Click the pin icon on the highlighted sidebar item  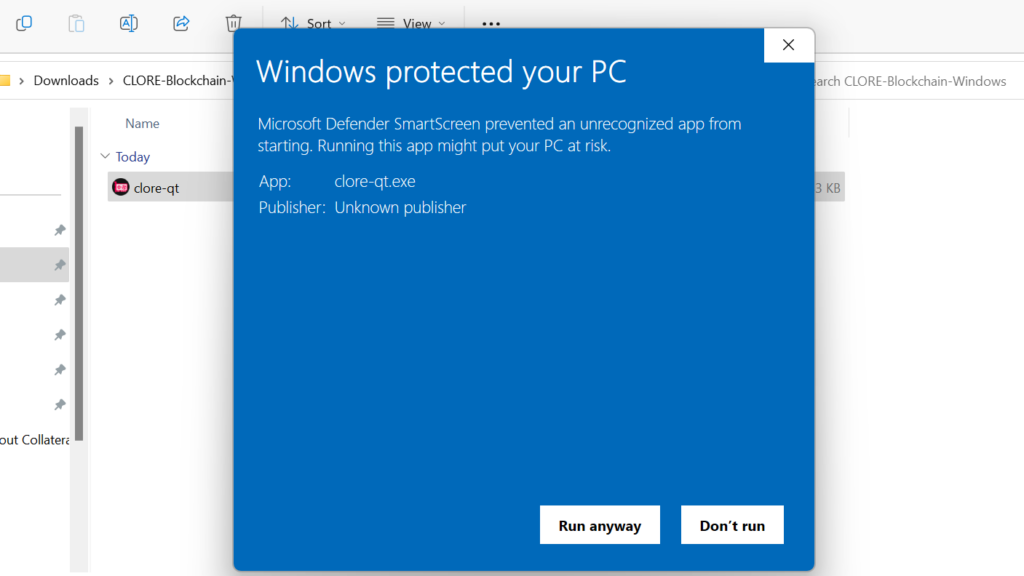pos(60,265)
